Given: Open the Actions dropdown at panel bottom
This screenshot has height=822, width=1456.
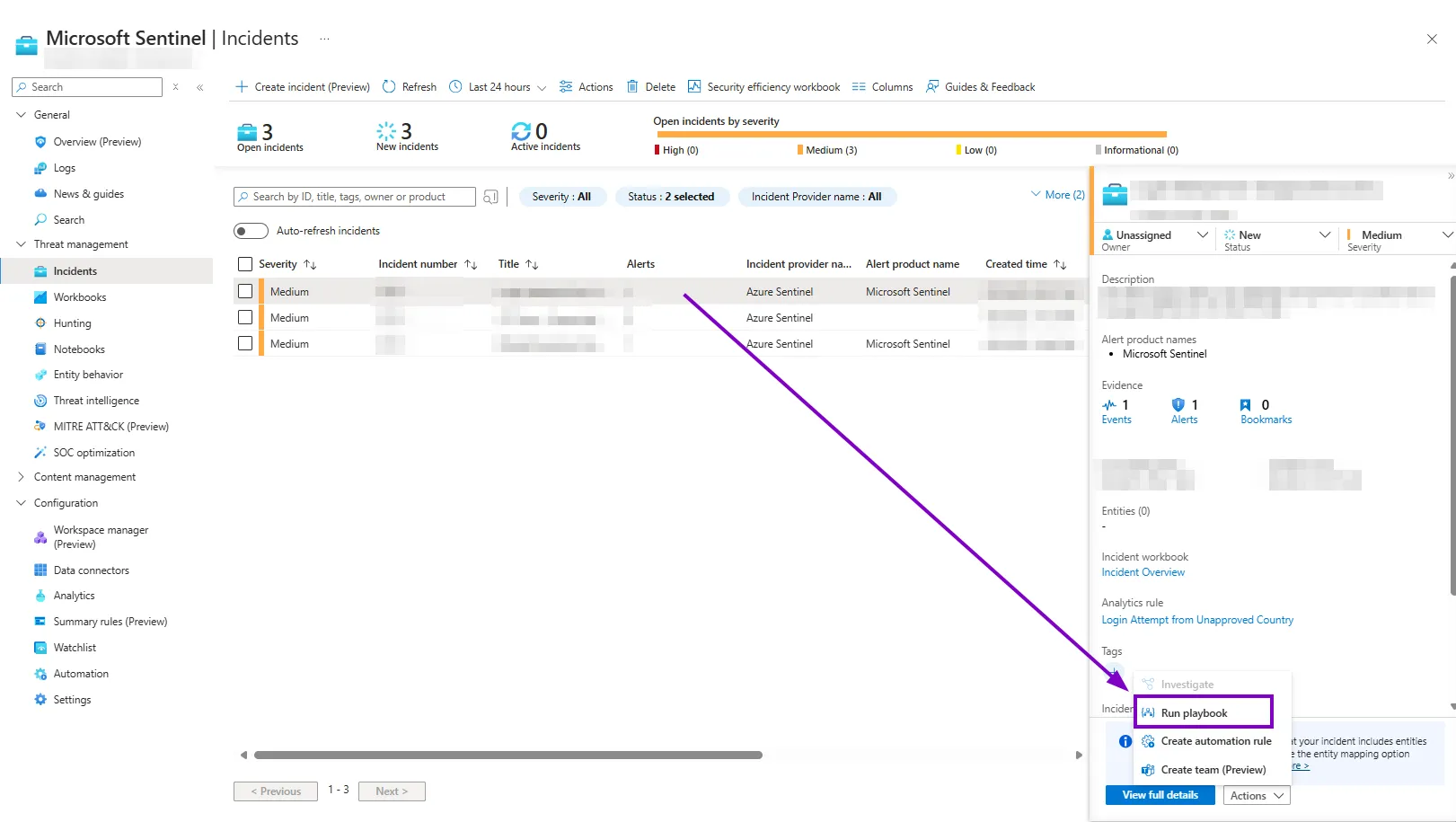Looking at the screenshot, I should 1257,796.
